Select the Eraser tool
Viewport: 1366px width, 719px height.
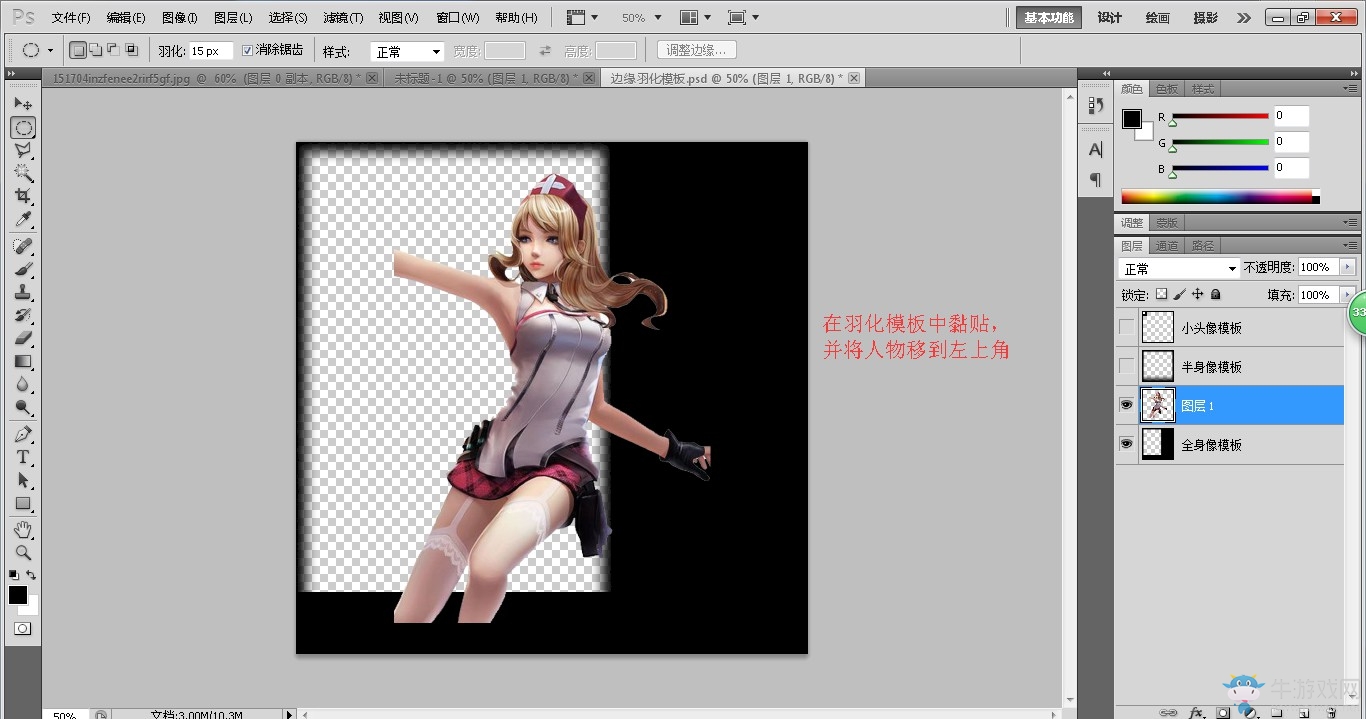click(23, 338)
